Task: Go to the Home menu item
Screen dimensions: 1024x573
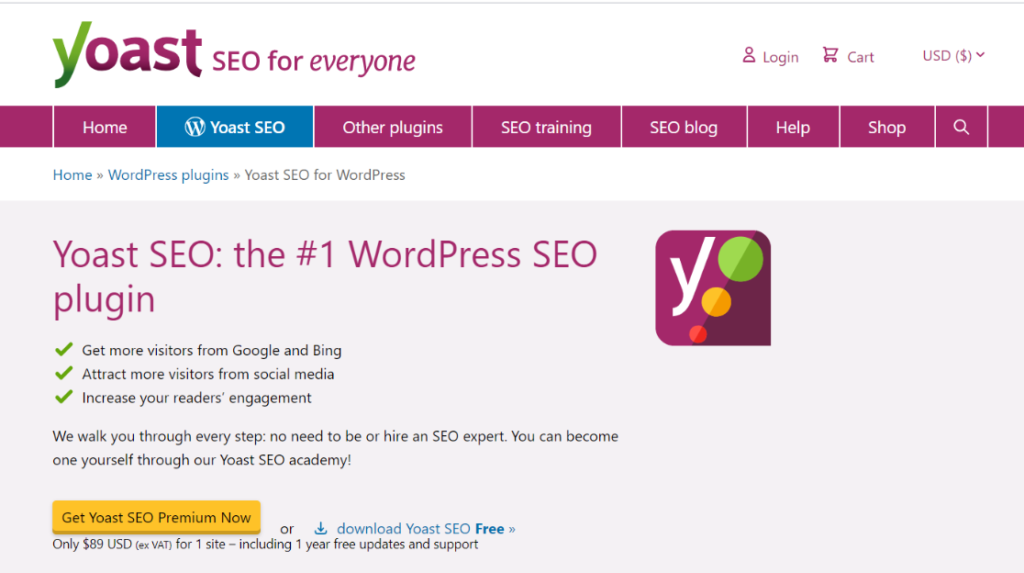Action: (104, 127)
